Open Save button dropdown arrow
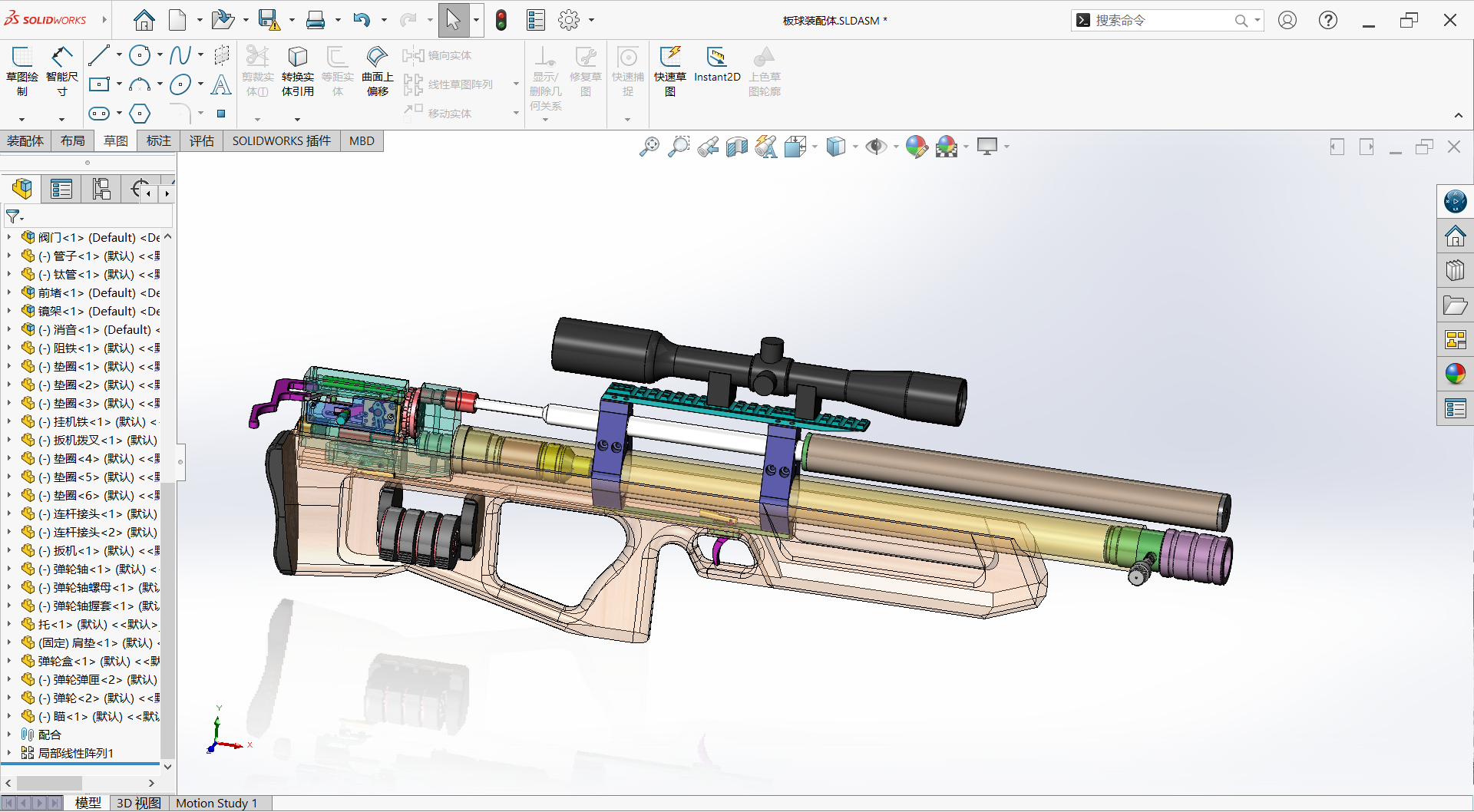The height and width of the screenshot is (812, 1474). click(292, 21)
